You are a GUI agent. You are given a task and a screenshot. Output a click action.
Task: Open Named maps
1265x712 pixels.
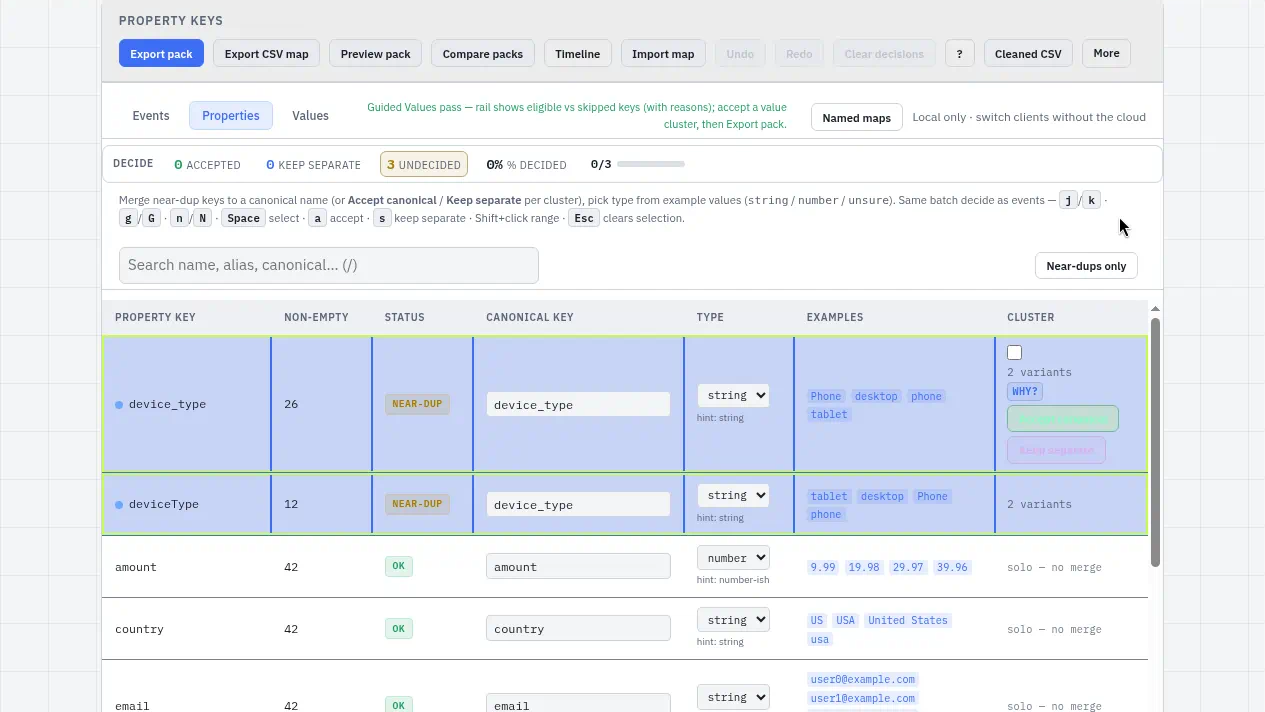point(856,118)
